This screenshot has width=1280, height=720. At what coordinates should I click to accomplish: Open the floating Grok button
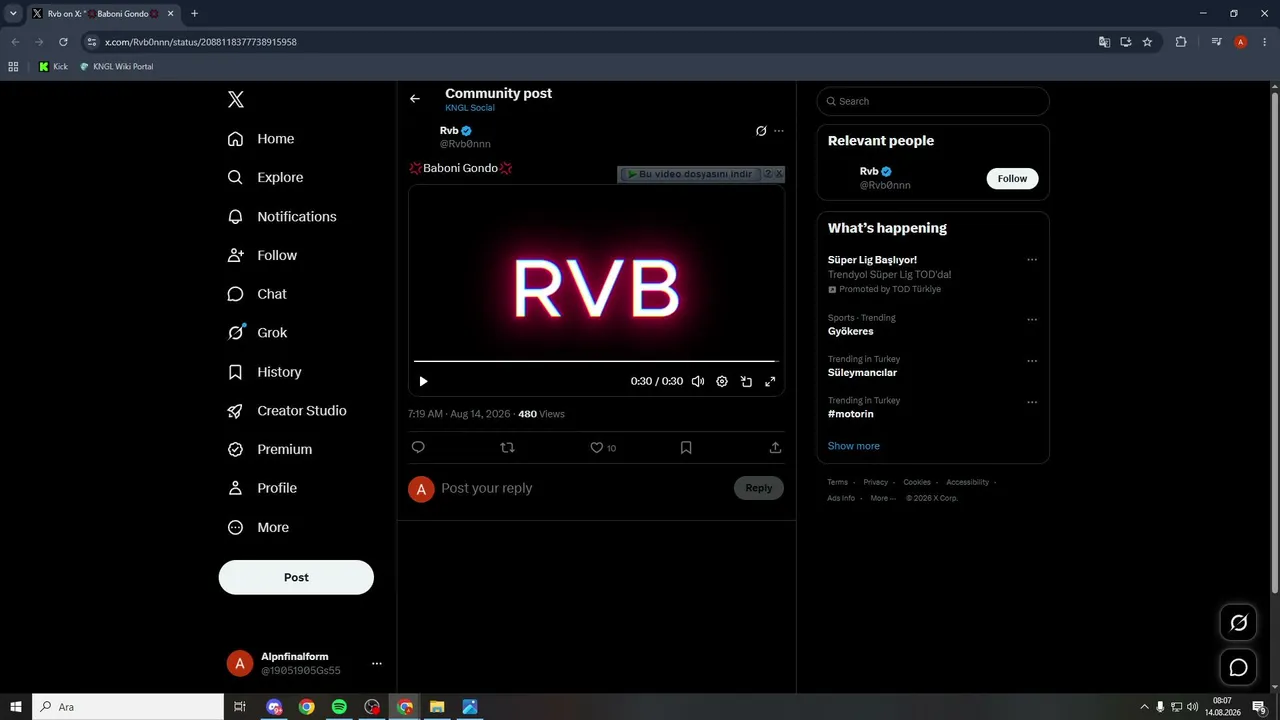click(x=1238, y=623)
